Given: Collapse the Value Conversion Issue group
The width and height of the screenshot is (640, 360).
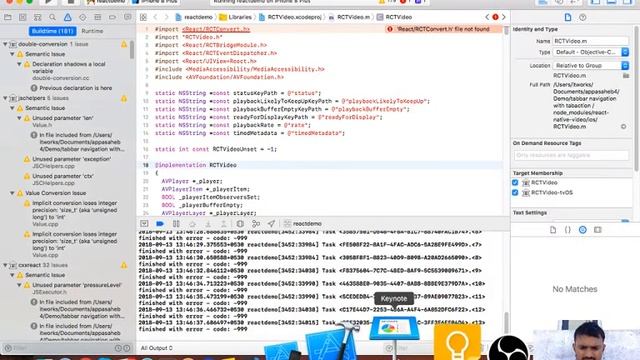Looking at the screenshot, I should [x=12, y=193].
